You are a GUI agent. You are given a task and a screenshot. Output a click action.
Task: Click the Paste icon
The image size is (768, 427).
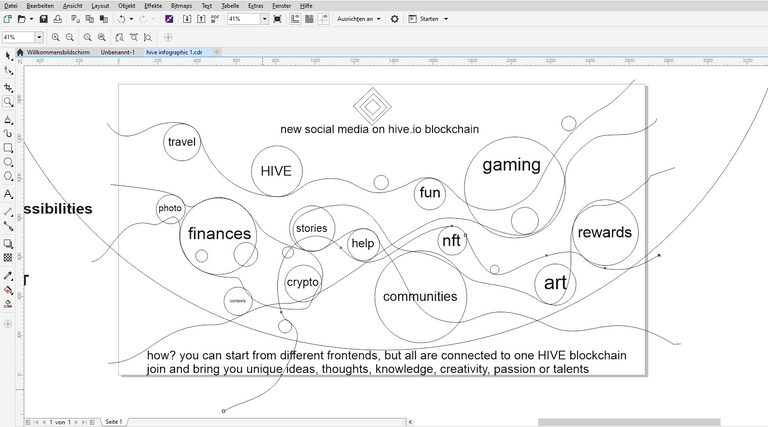click(x=104, y=19)
